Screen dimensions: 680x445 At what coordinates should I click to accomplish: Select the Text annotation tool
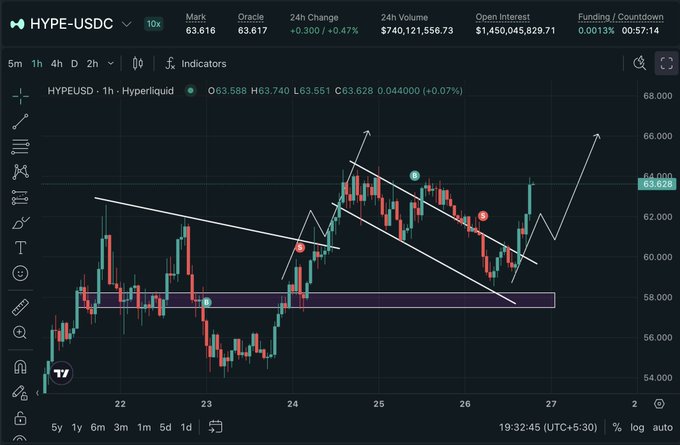point(20,248)
